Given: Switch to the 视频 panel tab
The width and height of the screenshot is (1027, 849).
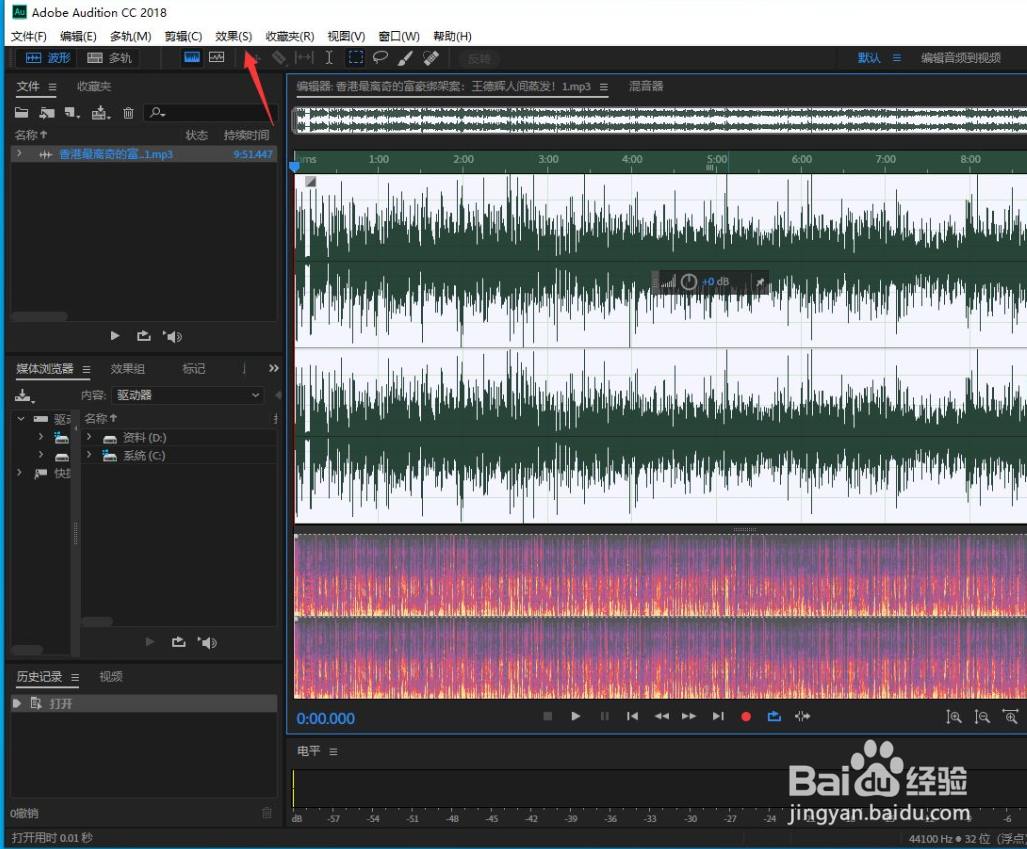Looking at the screenshot, I should 111,677.
